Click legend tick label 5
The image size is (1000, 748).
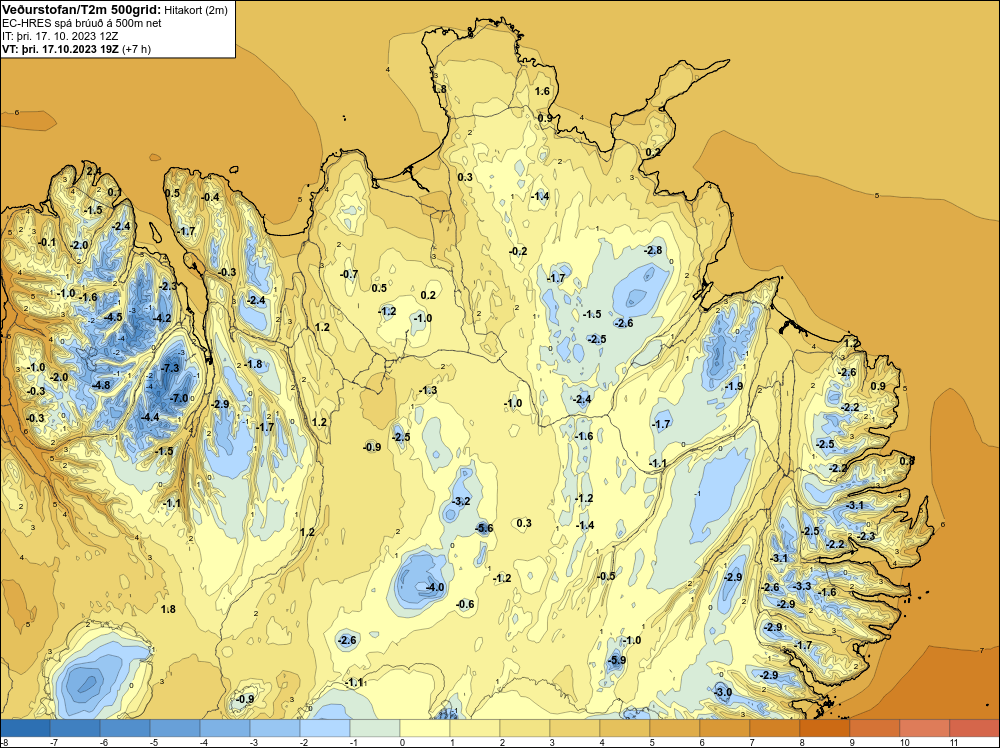pos(652,742)
